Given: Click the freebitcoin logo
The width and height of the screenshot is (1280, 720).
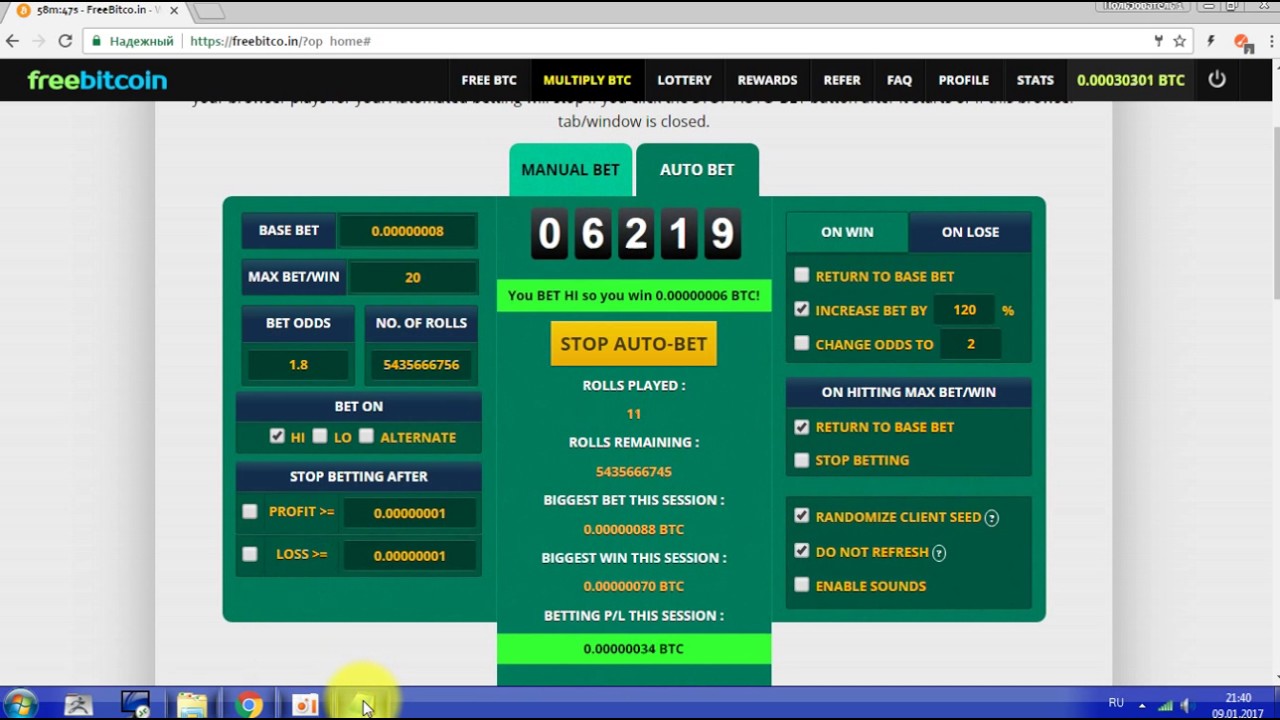Looking at the screenshot, I should click(97, 80).
